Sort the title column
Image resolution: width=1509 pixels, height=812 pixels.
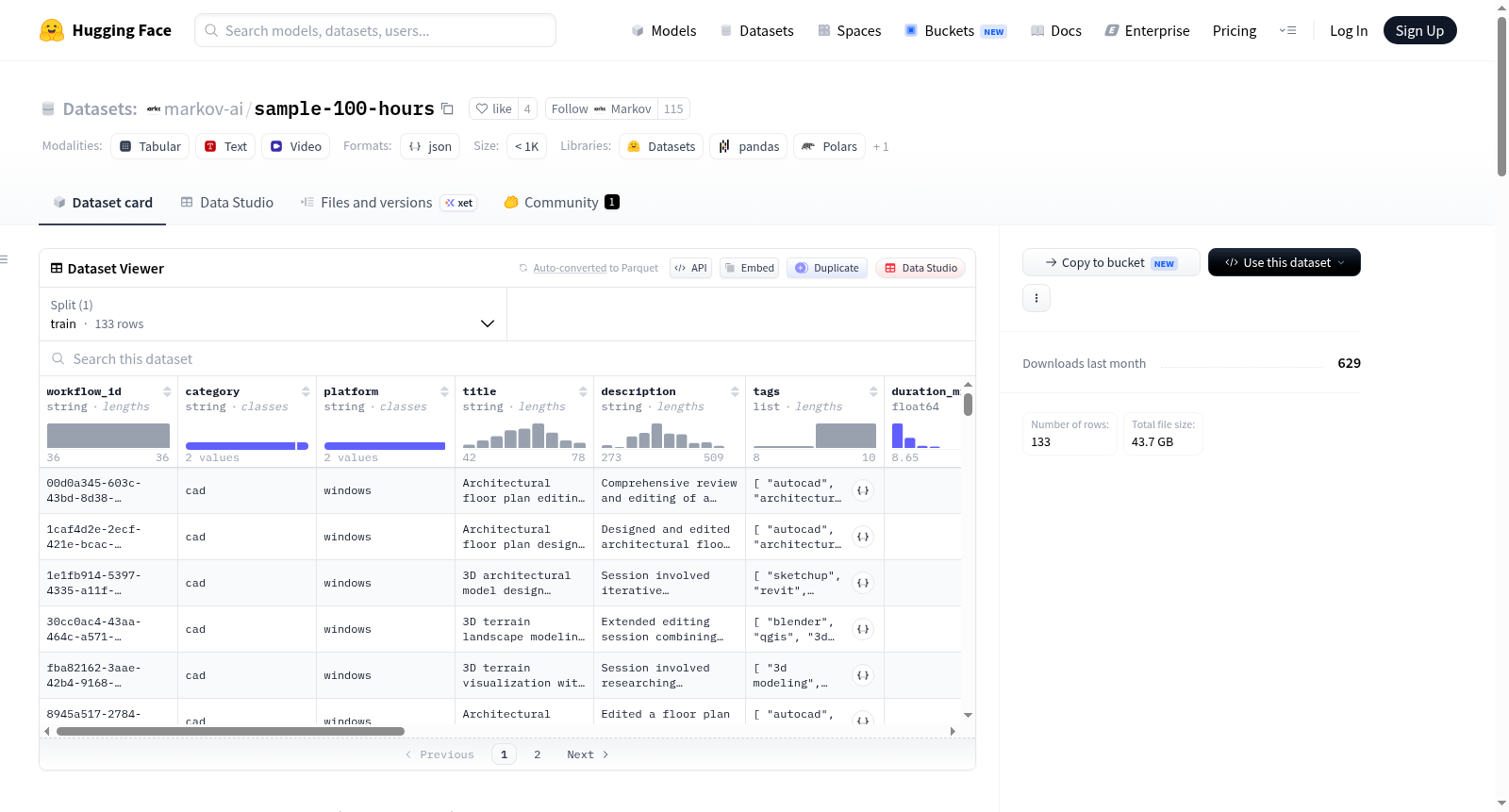(583, 391)
